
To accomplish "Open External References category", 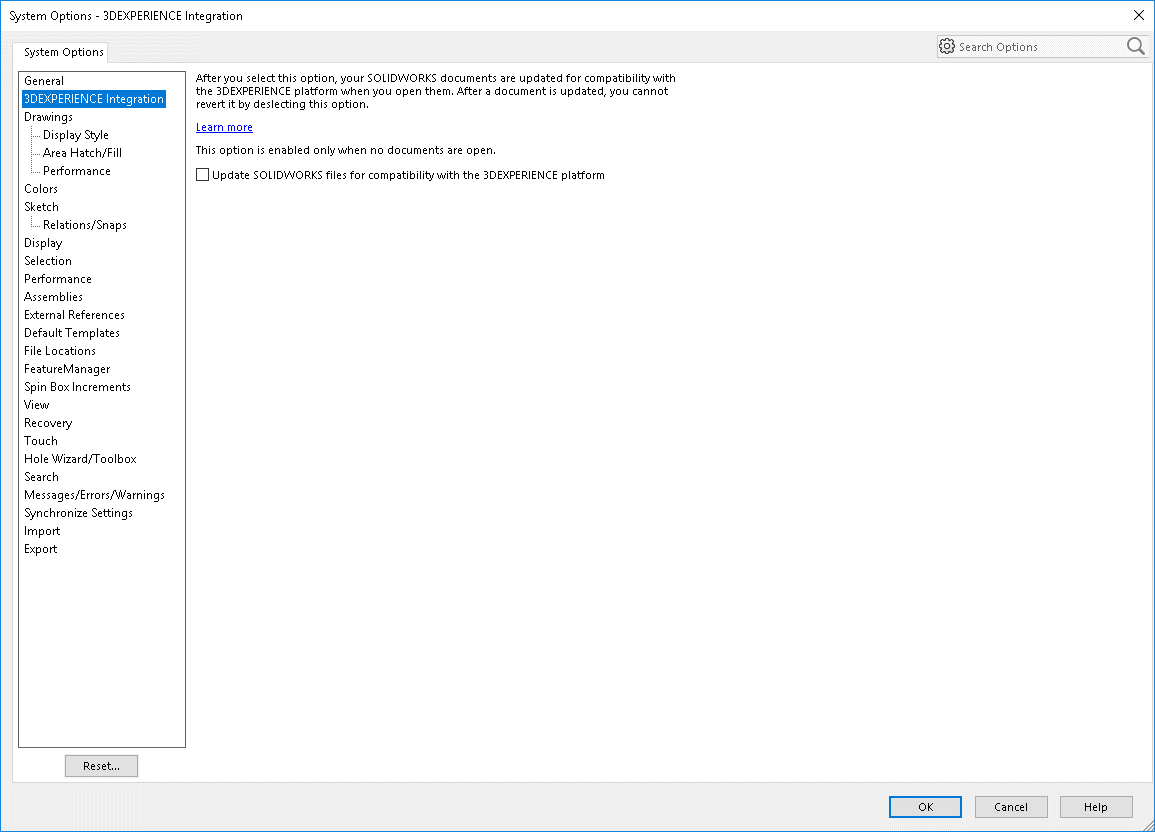I will click(74, 315).
